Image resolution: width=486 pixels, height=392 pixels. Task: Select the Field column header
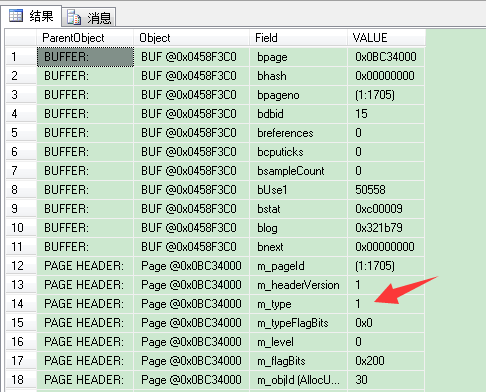coord(298,38)
